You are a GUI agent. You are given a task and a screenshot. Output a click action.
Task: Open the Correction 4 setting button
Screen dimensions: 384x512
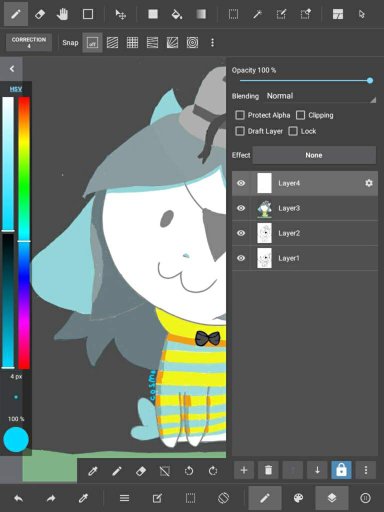click(29, 42)
